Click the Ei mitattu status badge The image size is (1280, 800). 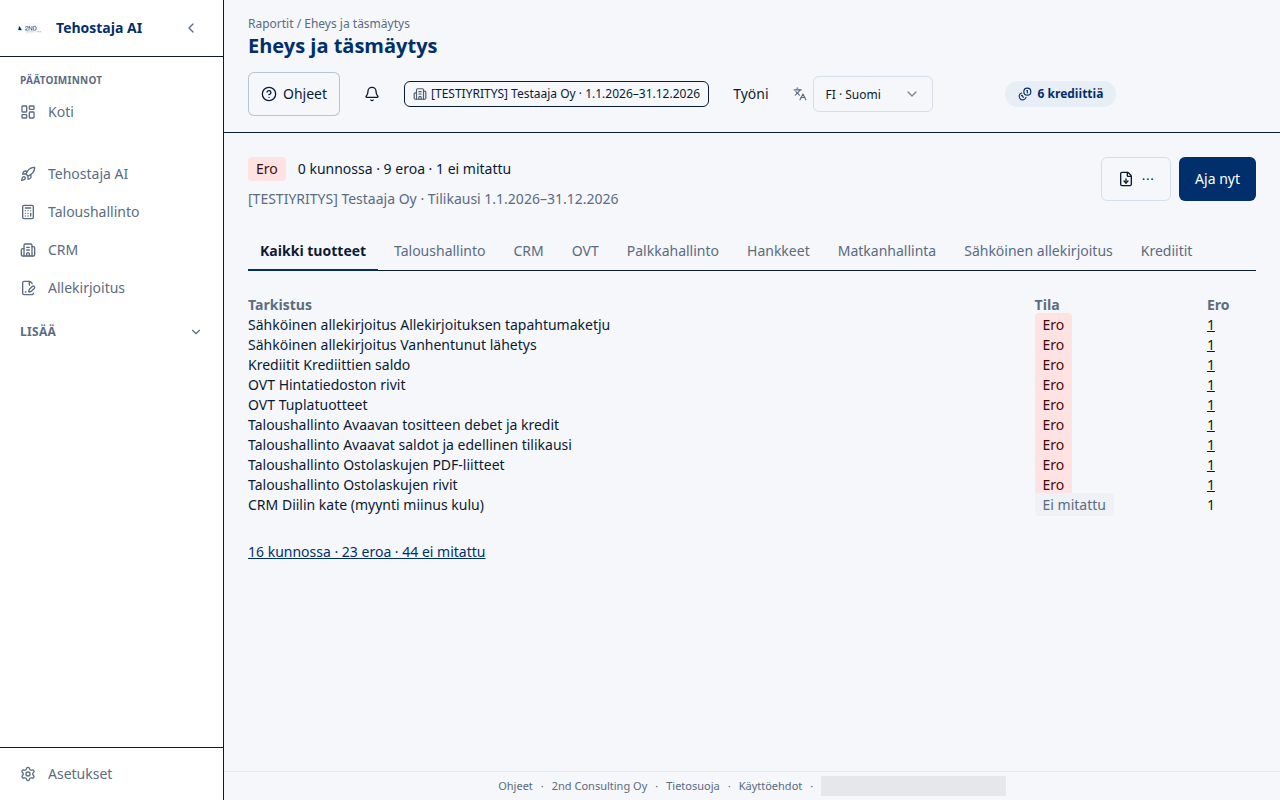point(1074,505)
